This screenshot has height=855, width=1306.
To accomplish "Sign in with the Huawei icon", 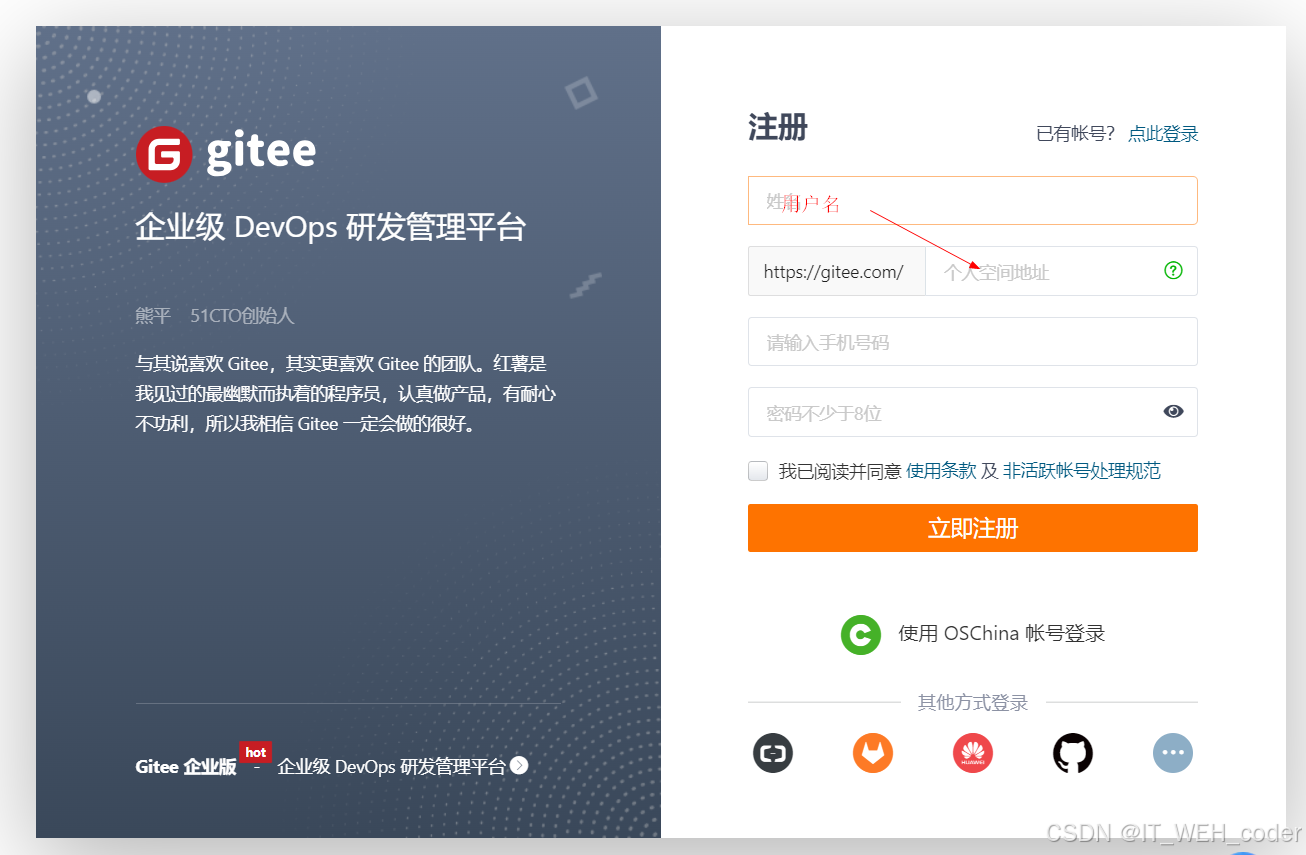I will pyautogui.click(x=972, y=752).
